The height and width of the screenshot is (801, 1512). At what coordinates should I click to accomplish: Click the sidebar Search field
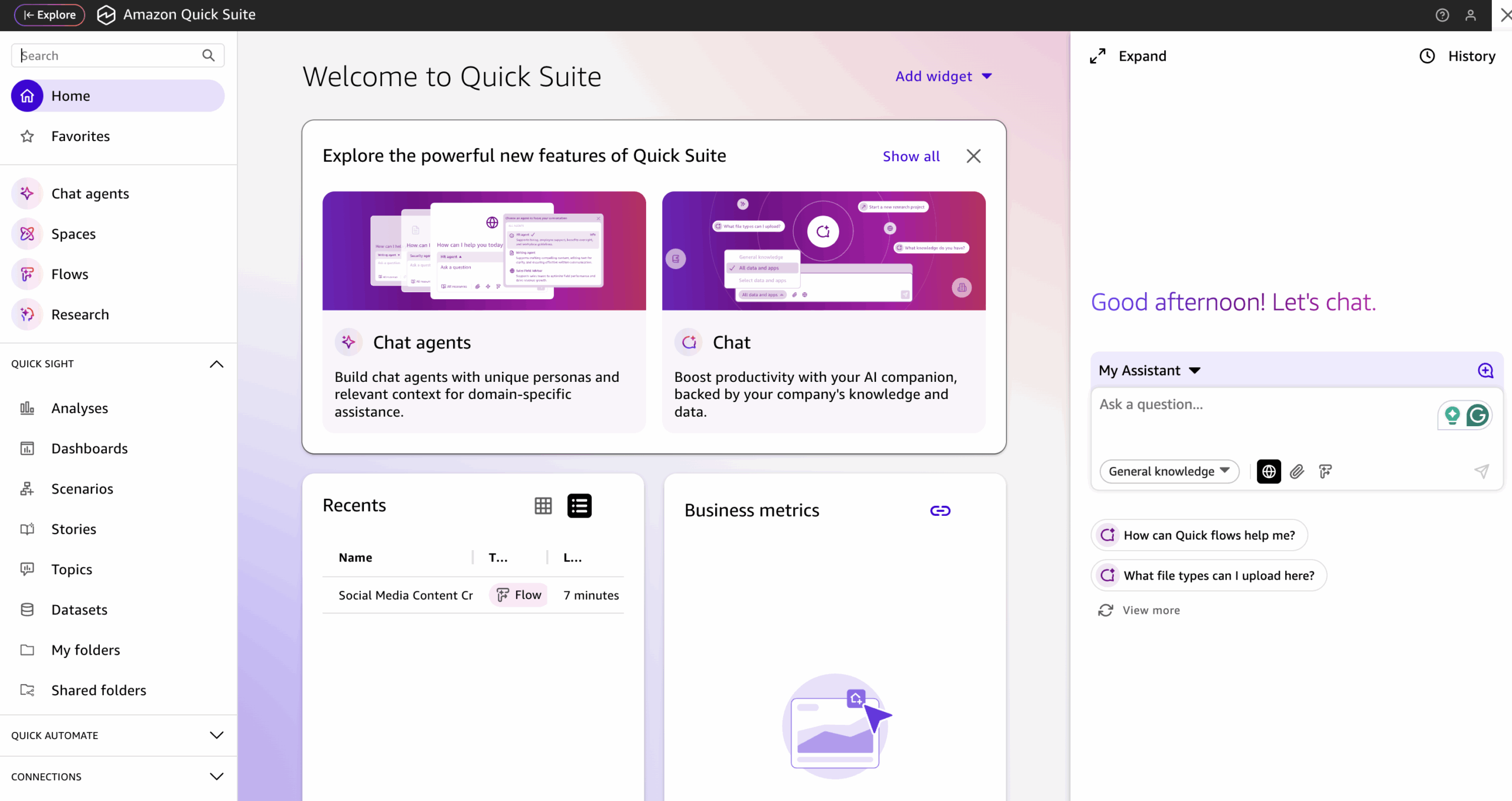tap(109, 55)
